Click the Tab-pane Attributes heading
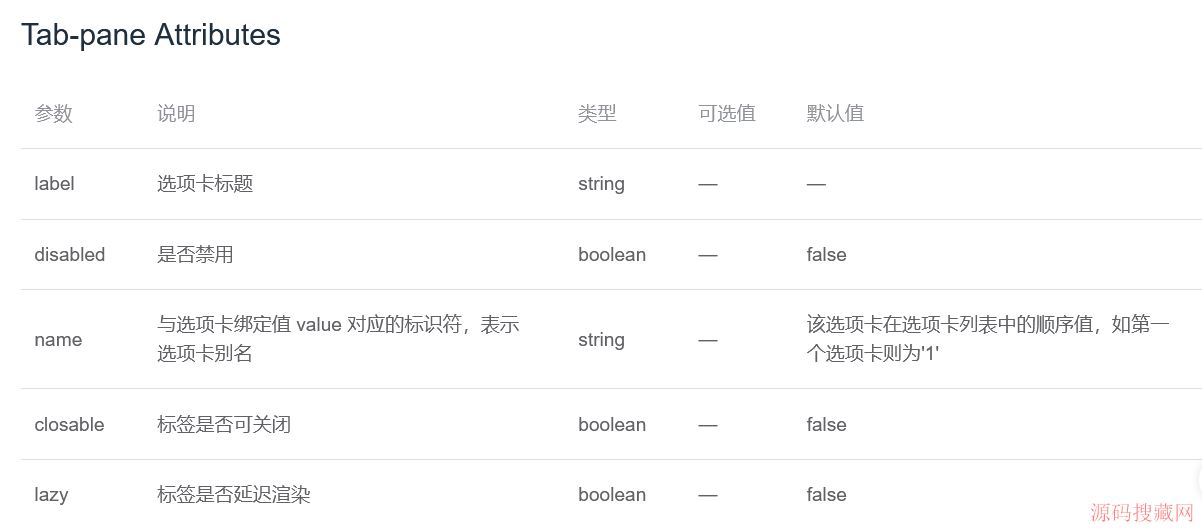The height and width of the screenshot is (528, 1202). (151, 35)
